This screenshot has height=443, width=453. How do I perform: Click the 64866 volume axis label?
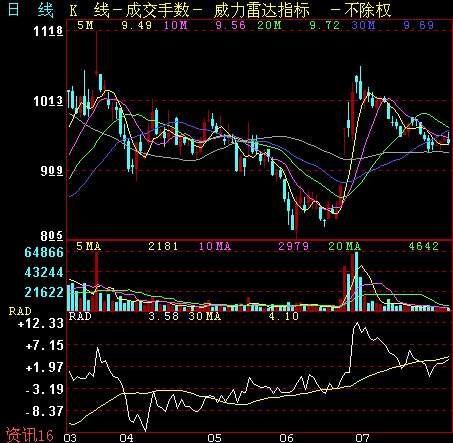click(x=44, y=252)
